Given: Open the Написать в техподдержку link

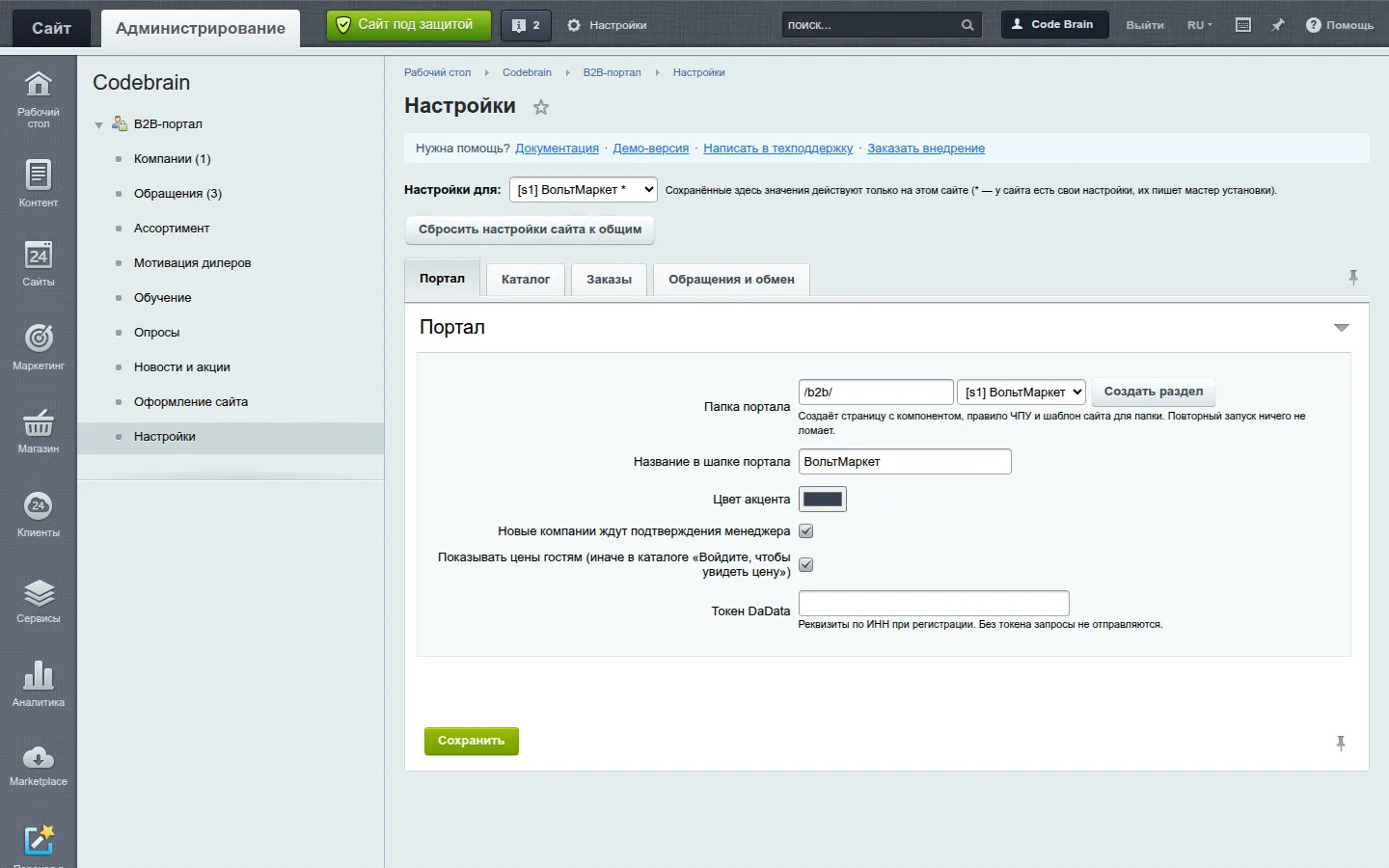Looking at the screenshot, I should click(778, 149).
